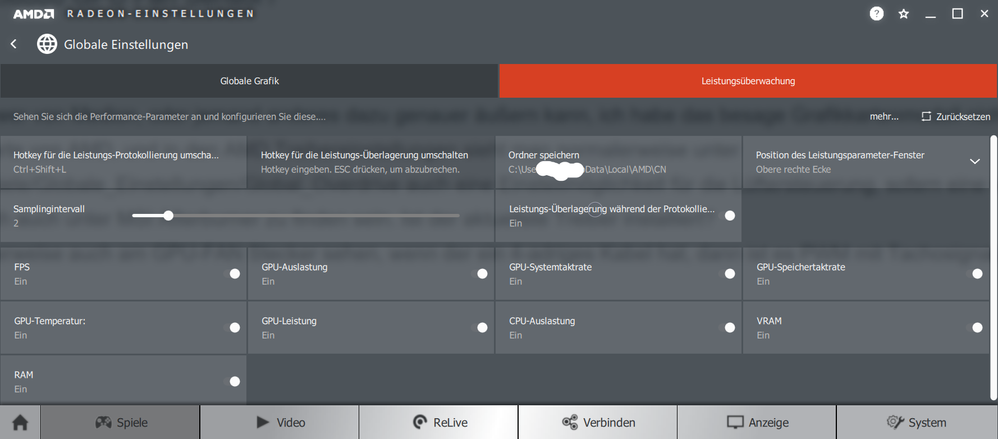This screenshot has width=998, height=439.
Task: Open the Video section
Action: [x=279, y=422]
